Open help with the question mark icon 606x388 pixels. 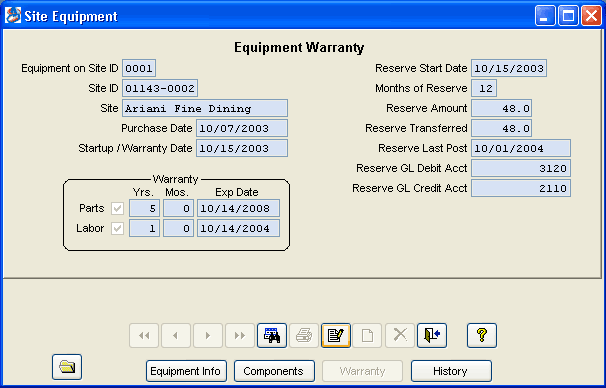[x=482, y=335]
